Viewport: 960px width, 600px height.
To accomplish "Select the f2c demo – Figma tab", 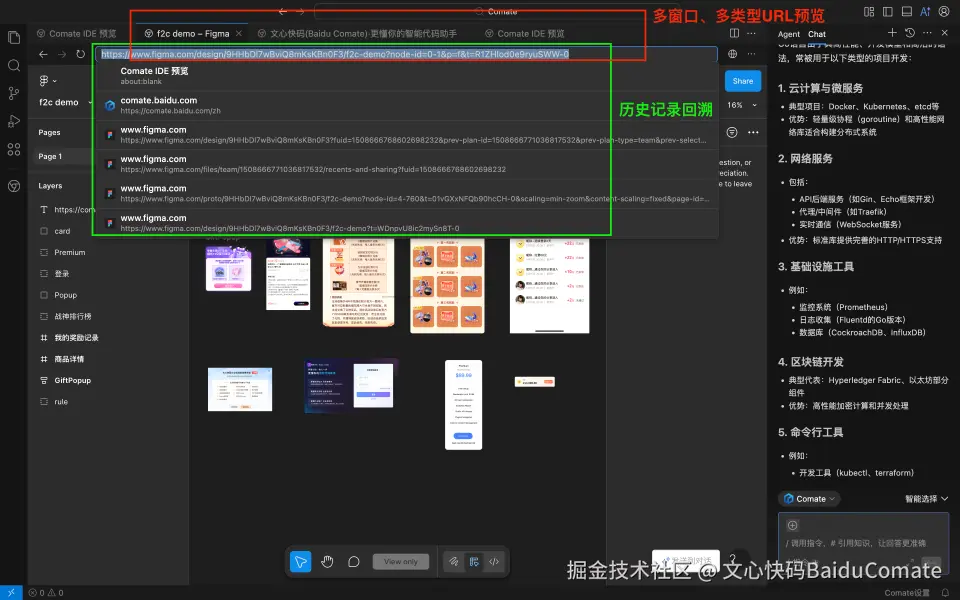I will coord(187,34).
